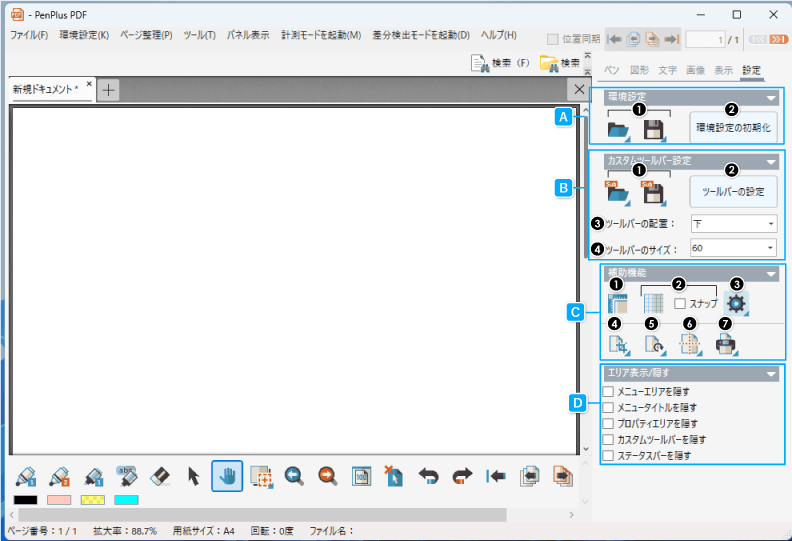Activate the hand pan tool

(x=227, y=476)
